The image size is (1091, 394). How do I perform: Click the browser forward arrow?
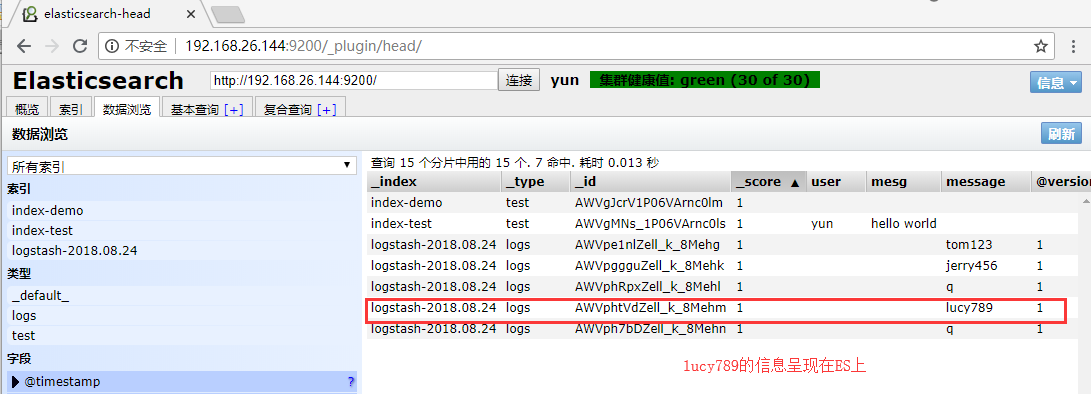pyautogui.click(x=51, y=47)
